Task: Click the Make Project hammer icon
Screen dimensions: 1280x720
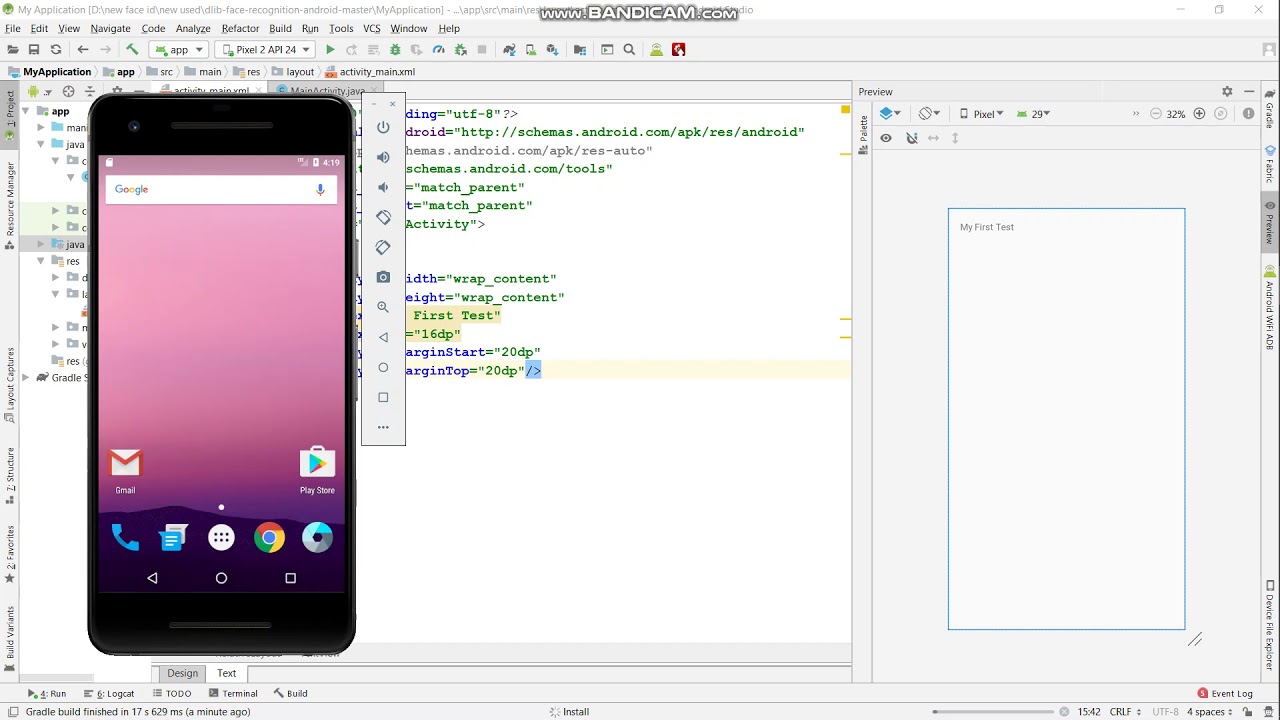Action: click(132, 49)
